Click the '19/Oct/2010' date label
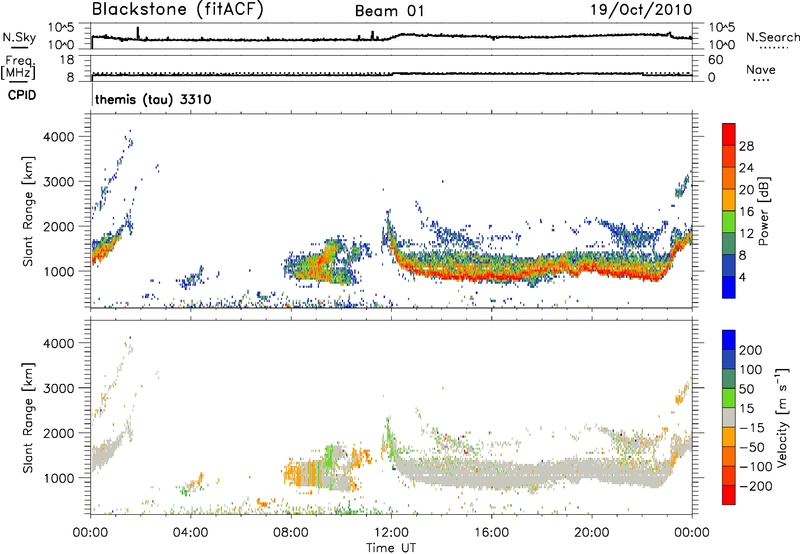Screen dimensions: 800x554 point(641,10)
